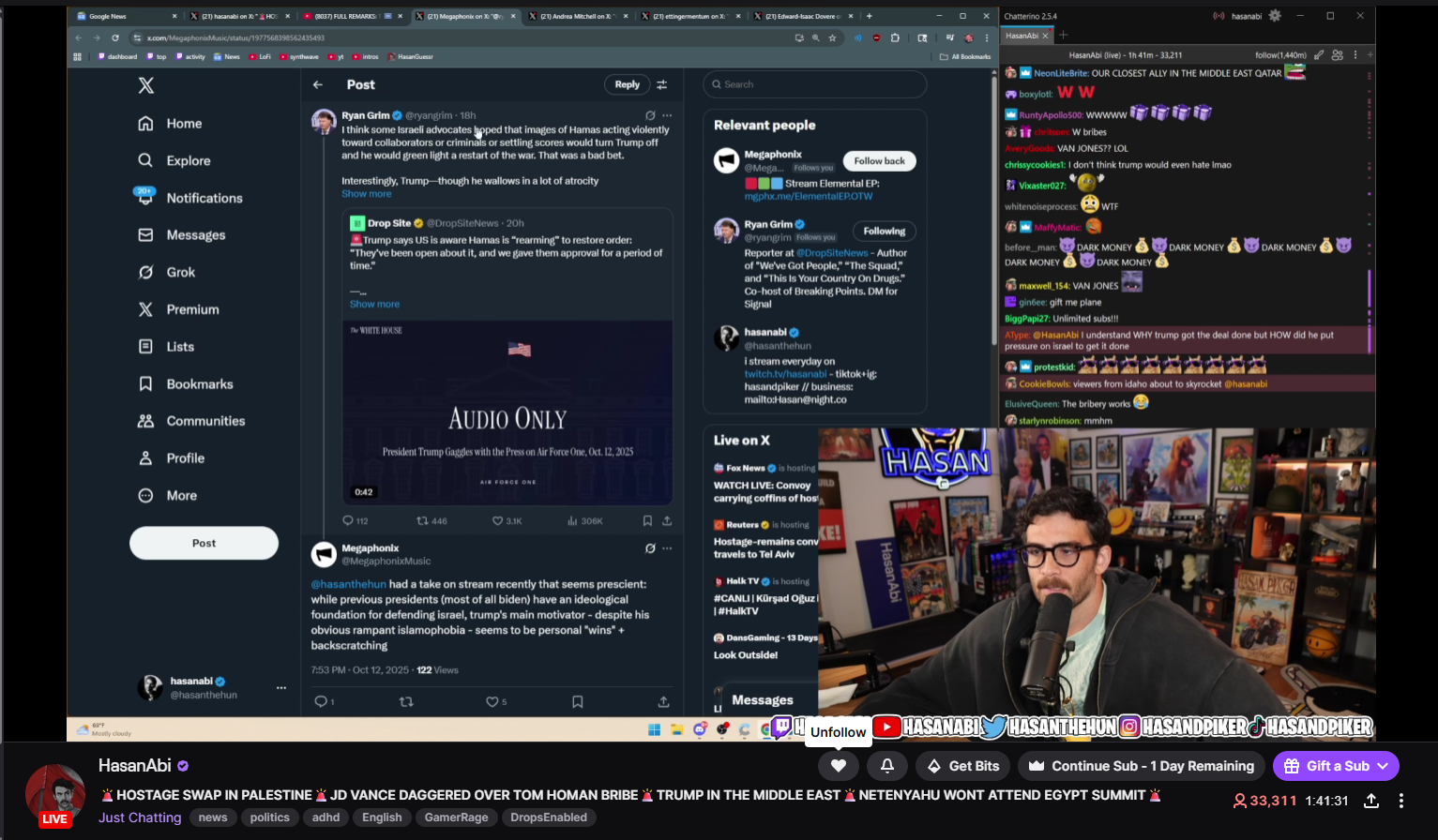Open File Explorer from the taskbar
Screen dimensions: 1438x840
tap(676, 729)
